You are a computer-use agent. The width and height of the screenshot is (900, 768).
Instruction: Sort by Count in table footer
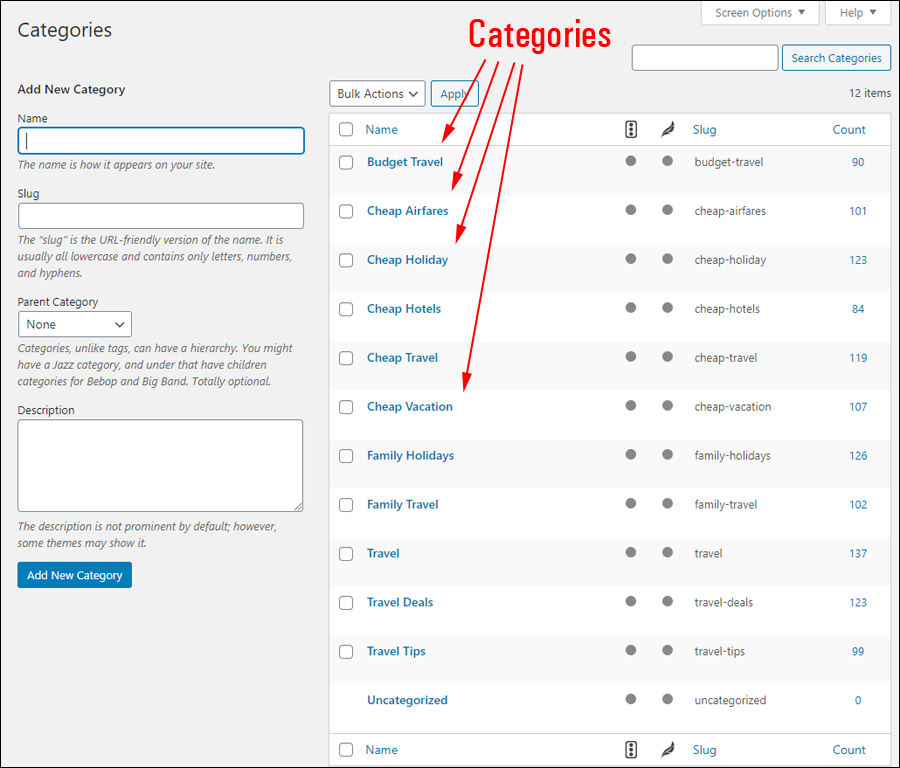(849, 750)
